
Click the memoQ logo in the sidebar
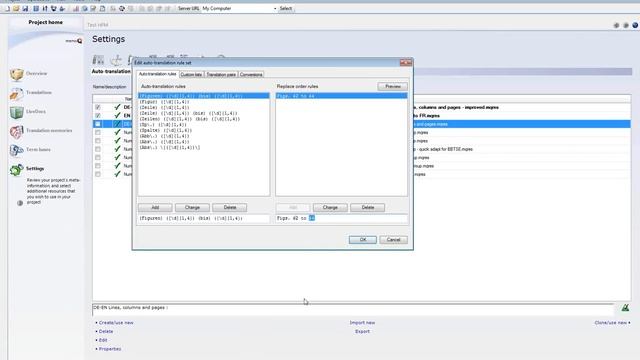(74, 41)
